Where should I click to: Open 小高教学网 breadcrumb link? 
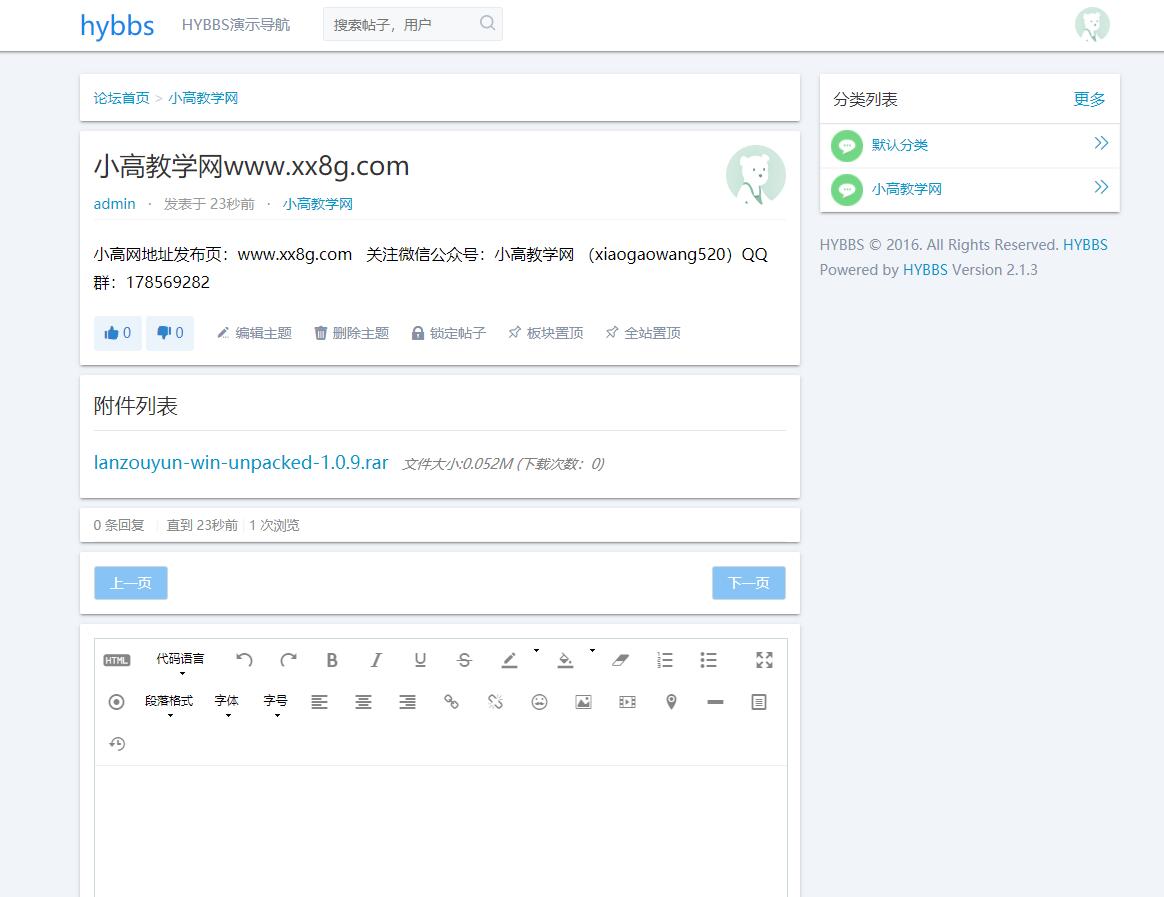pos(203,98)
